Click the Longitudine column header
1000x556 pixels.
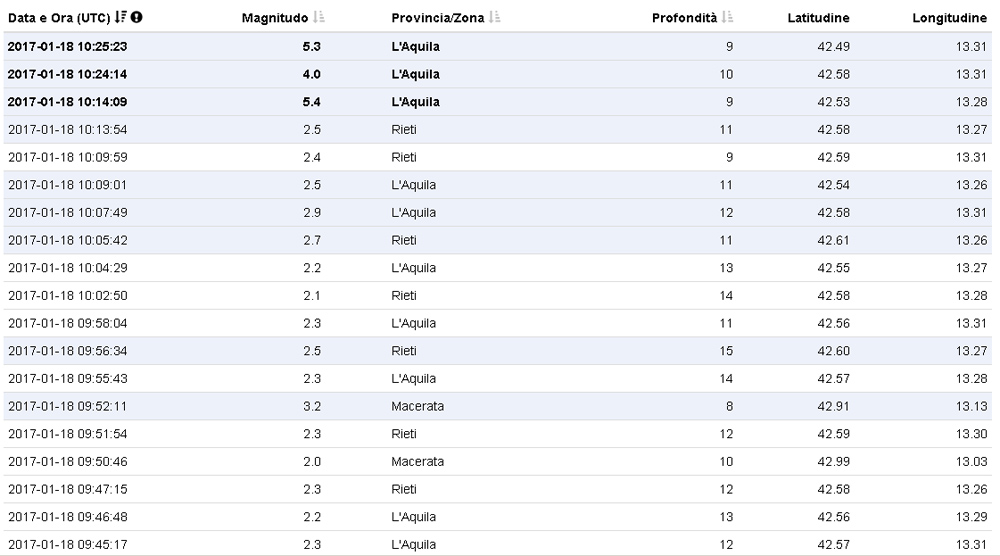point(949,18)
